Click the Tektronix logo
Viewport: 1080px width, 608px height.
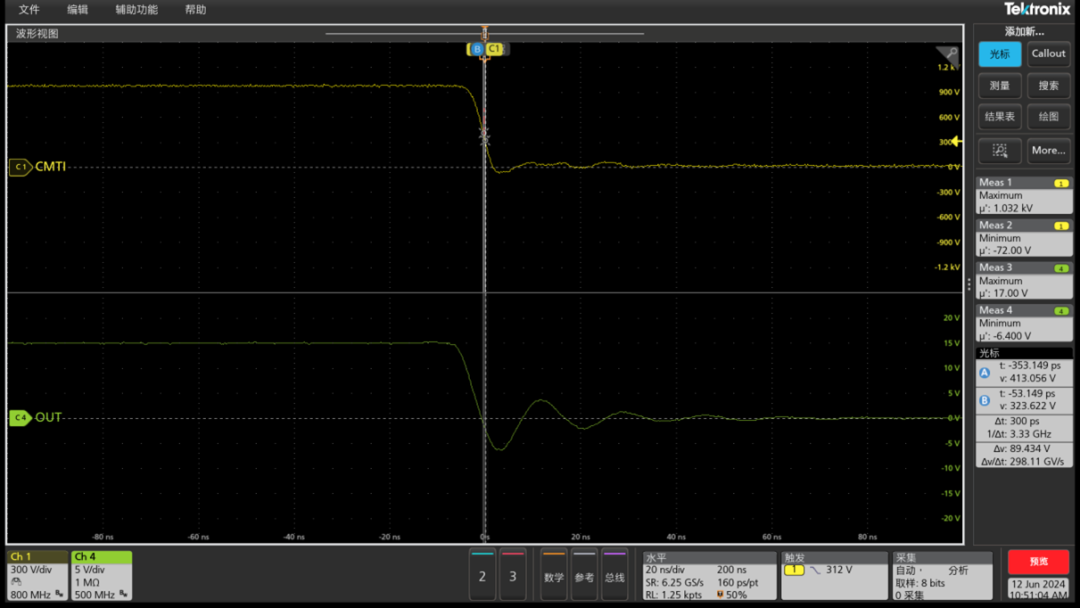1037,9
